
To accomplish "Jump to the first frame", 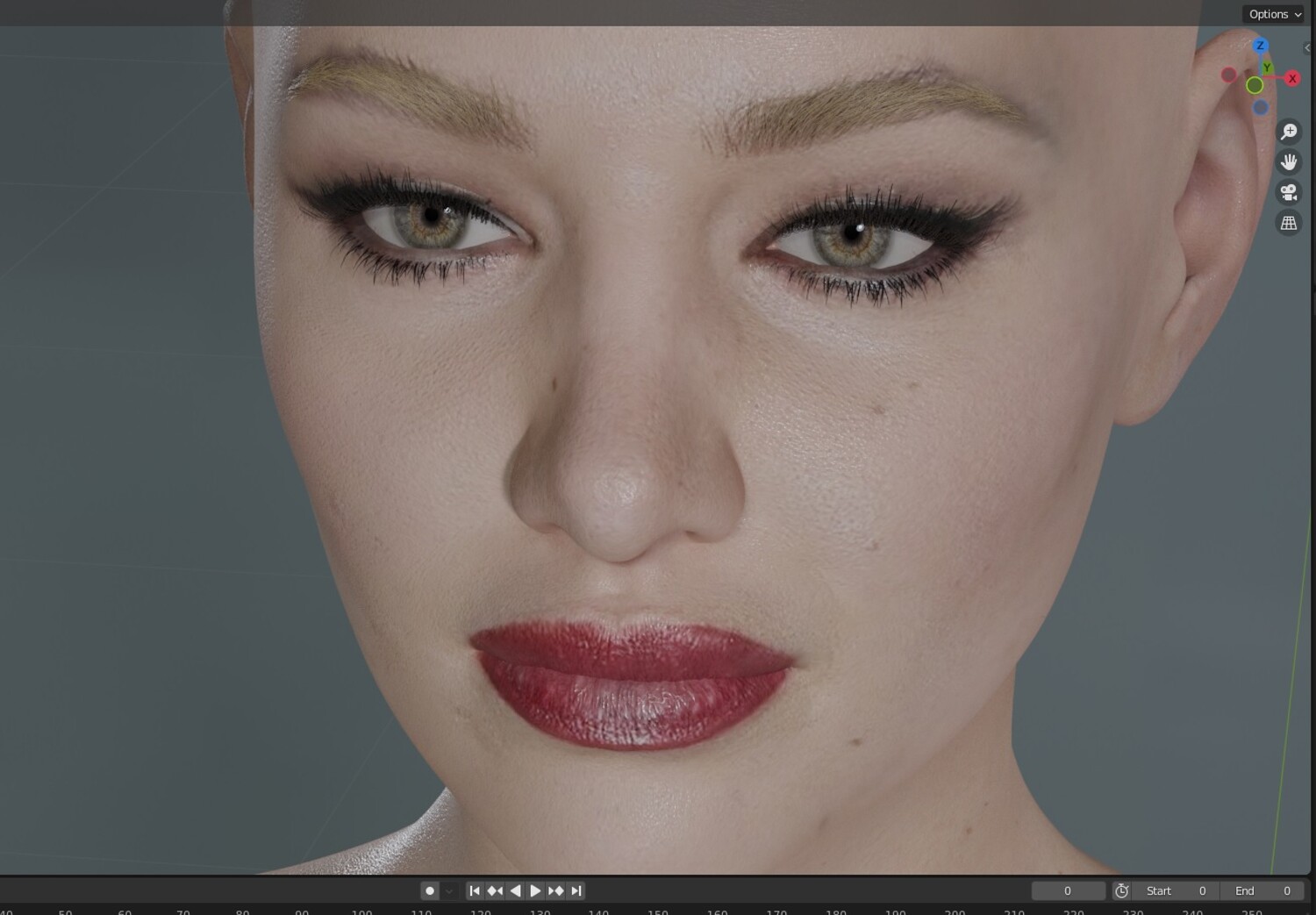I will [475, 890].
